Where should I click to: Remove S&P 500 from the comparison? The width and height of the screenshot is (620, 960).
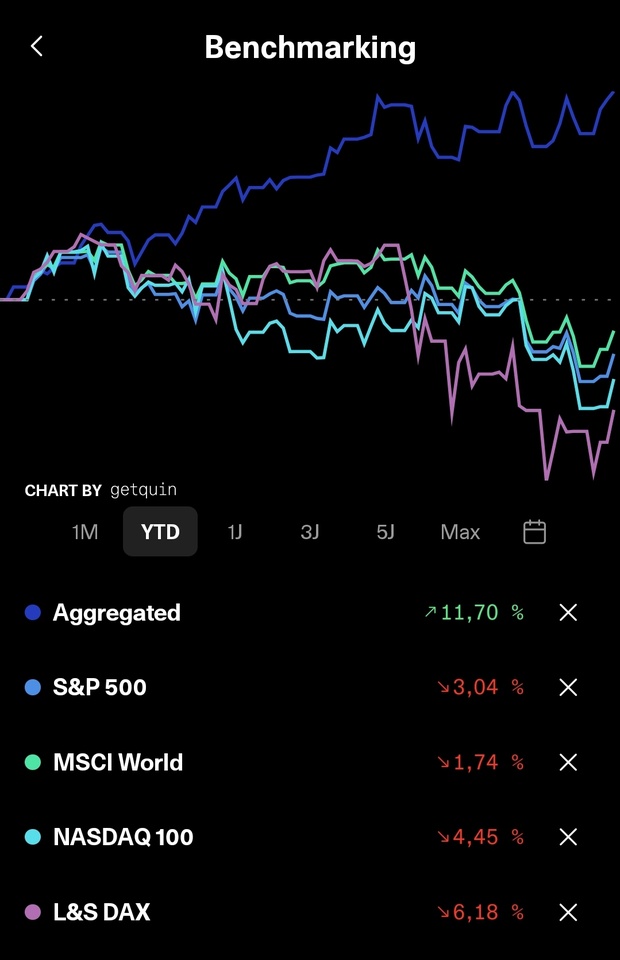click(x=568, y=687)
